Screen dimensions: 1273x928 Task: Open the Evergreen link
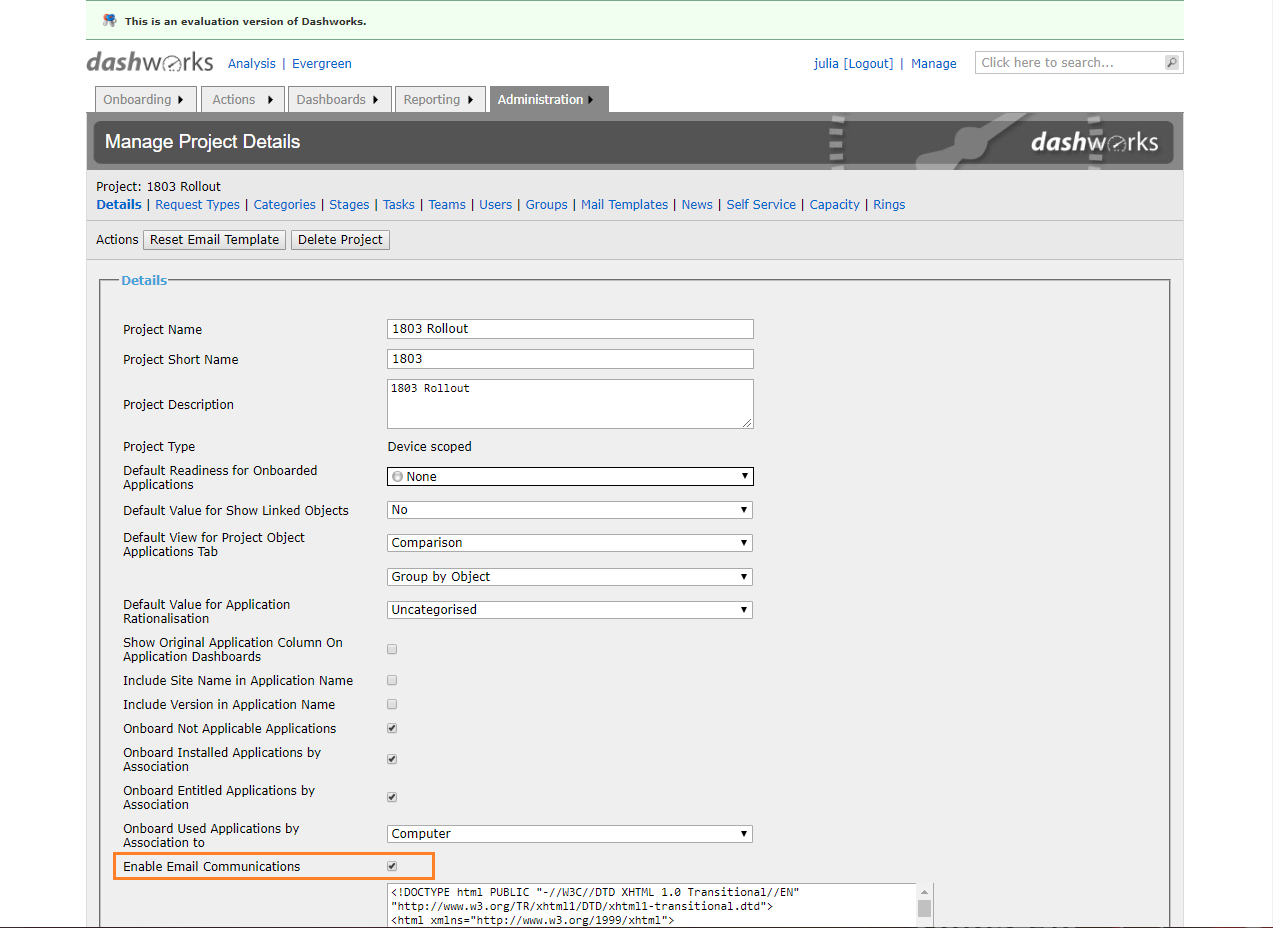click(322, 63)
